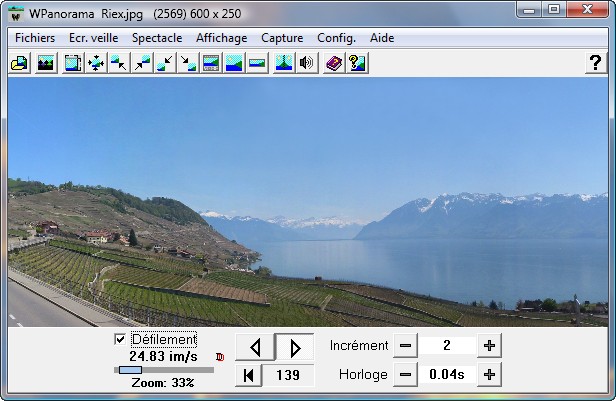Click the screensaver picture icon with black mountains
This screenshot has width=616, height=401.
point(46,63)
